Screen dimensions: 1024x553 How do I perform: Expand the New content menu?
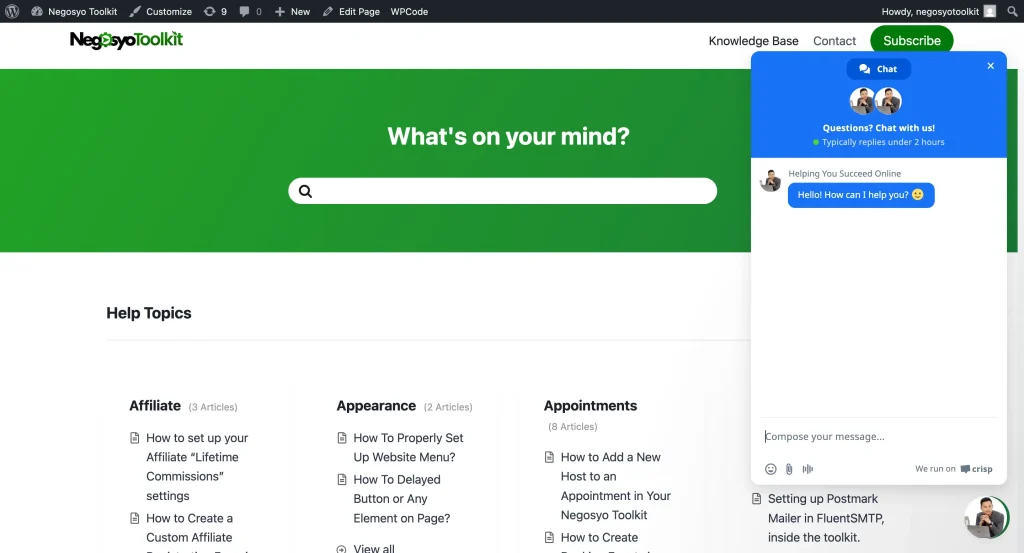pos(293,11)
